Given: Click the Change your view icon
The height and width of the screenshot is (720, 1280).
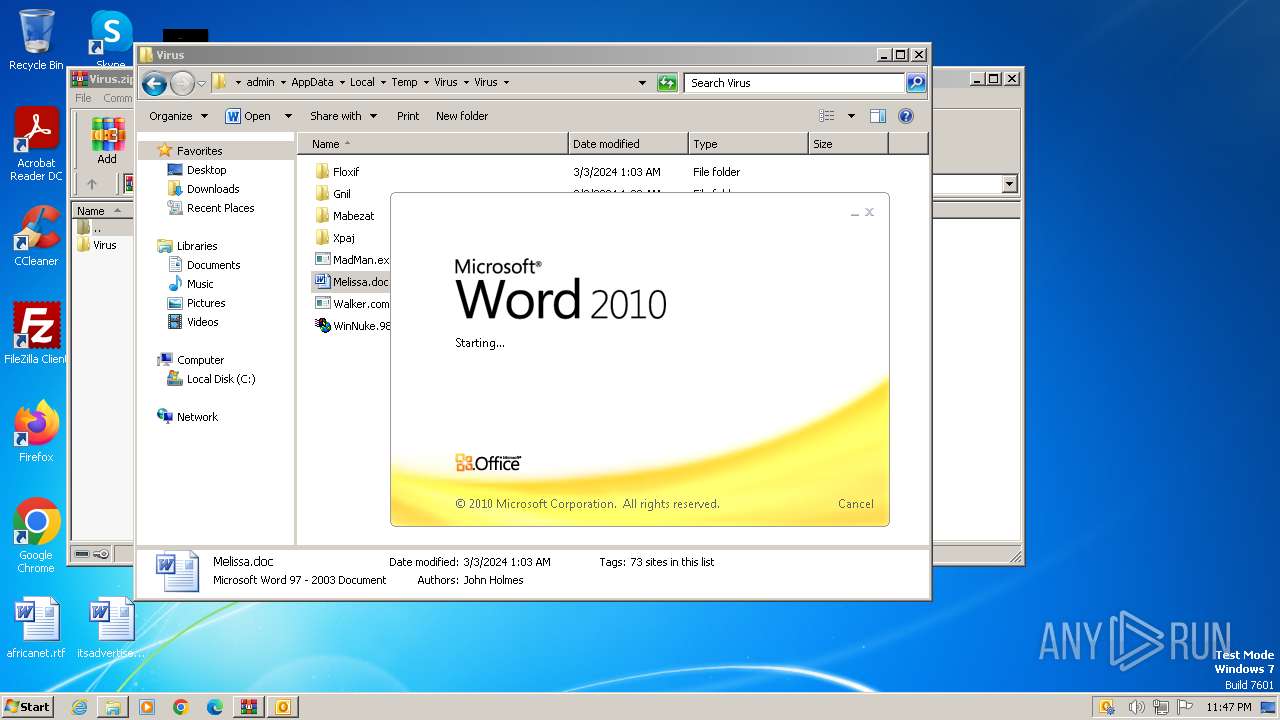Looking at the screenshot, I should (827, 116).
